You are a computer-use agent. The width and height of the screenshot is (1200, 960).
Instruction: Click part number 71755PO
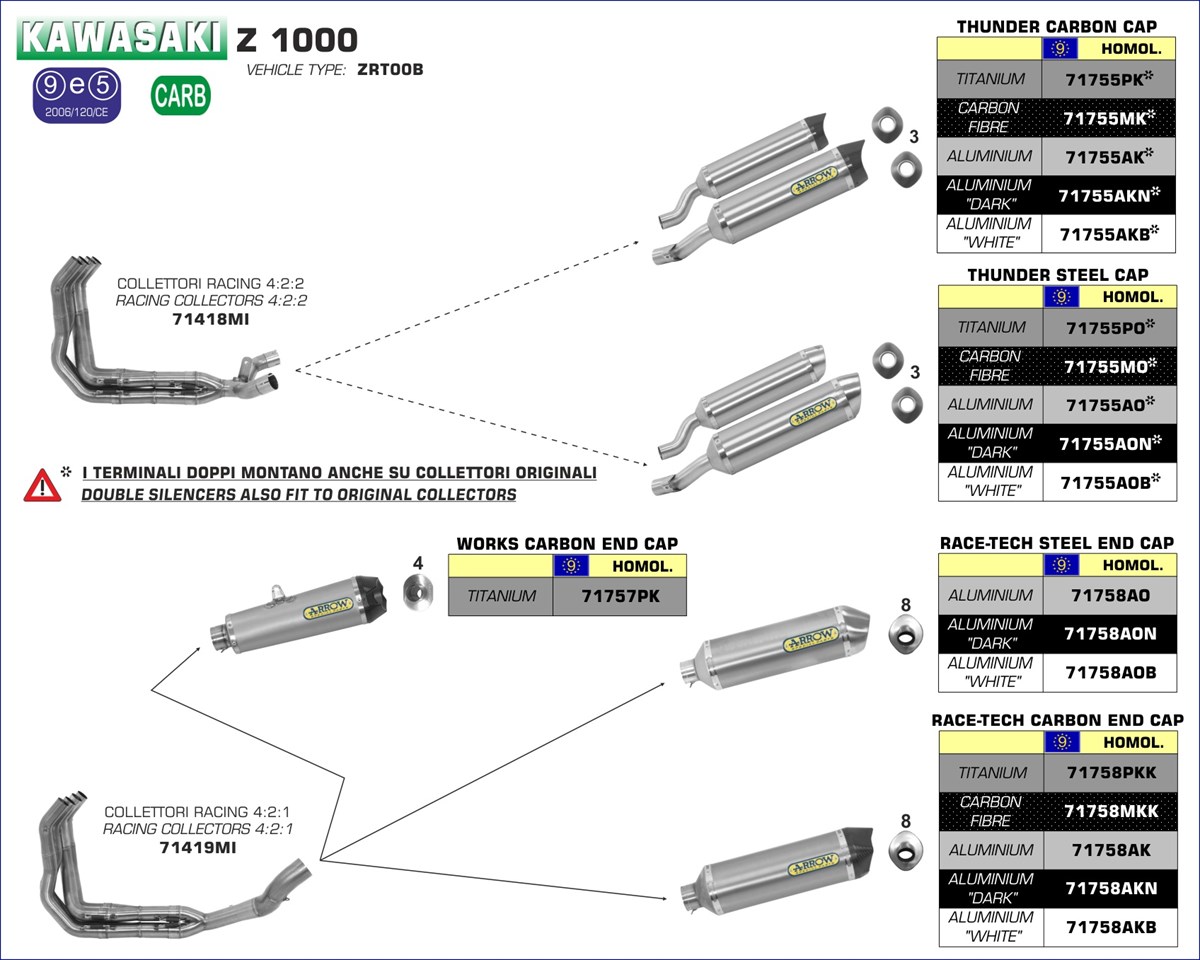pos(1104,326)
